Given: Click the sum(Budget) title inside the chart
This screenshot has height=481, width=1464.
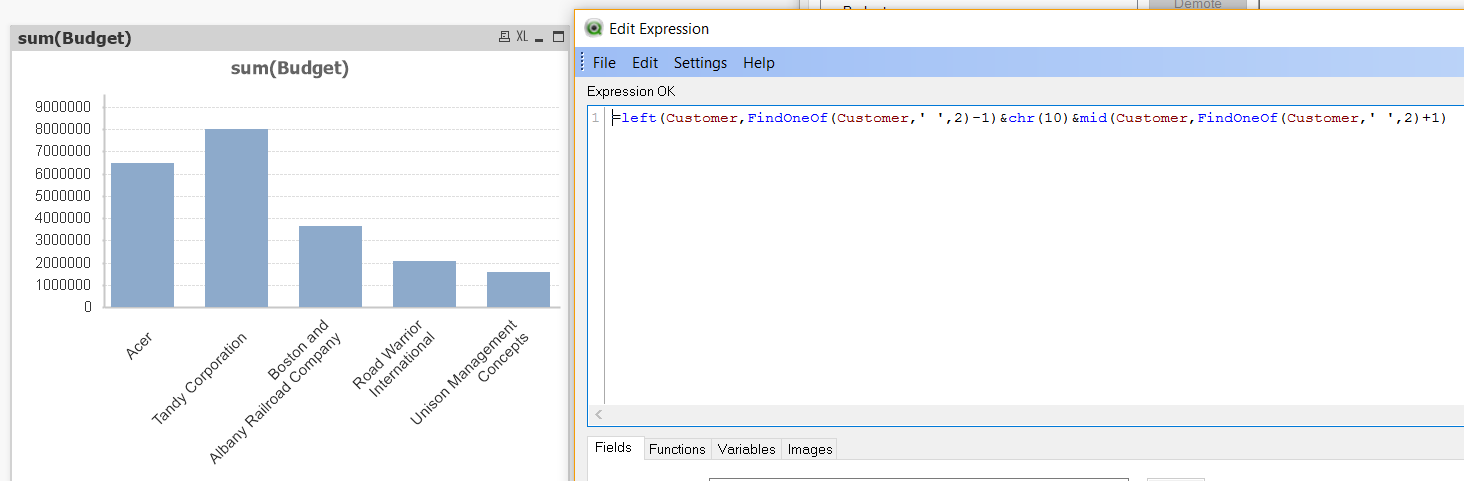Looking at the screenshot, I should [x=289, y=68].
